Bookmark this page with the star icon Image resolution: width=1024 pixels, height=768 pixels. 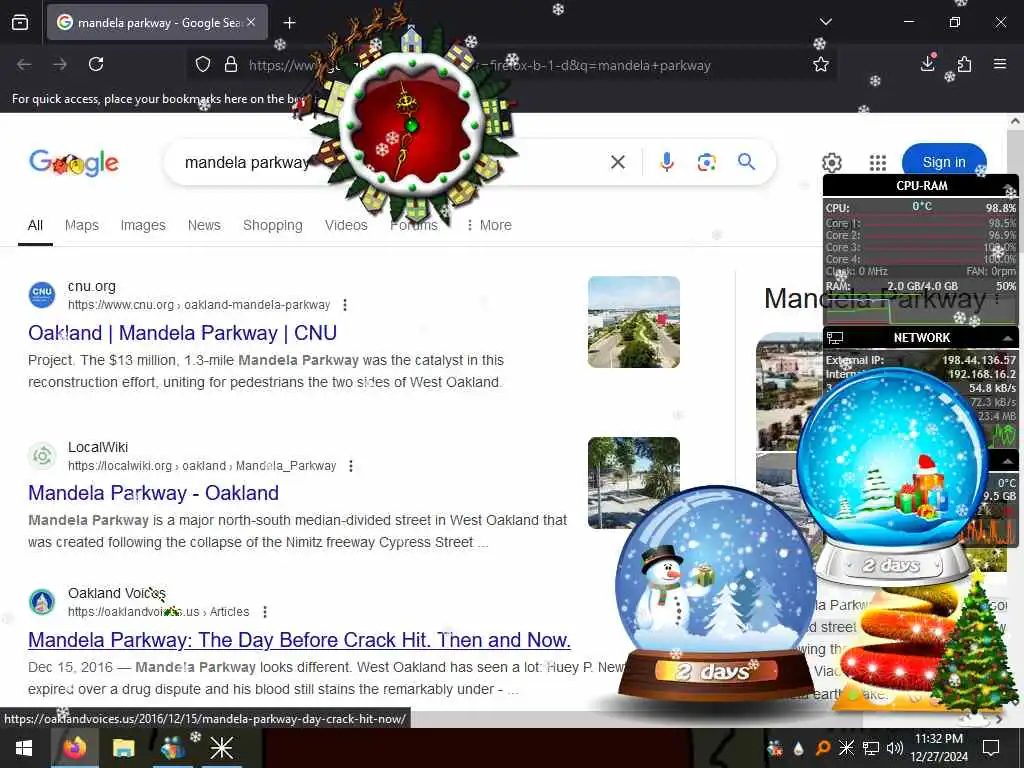[x=821, y=65]
